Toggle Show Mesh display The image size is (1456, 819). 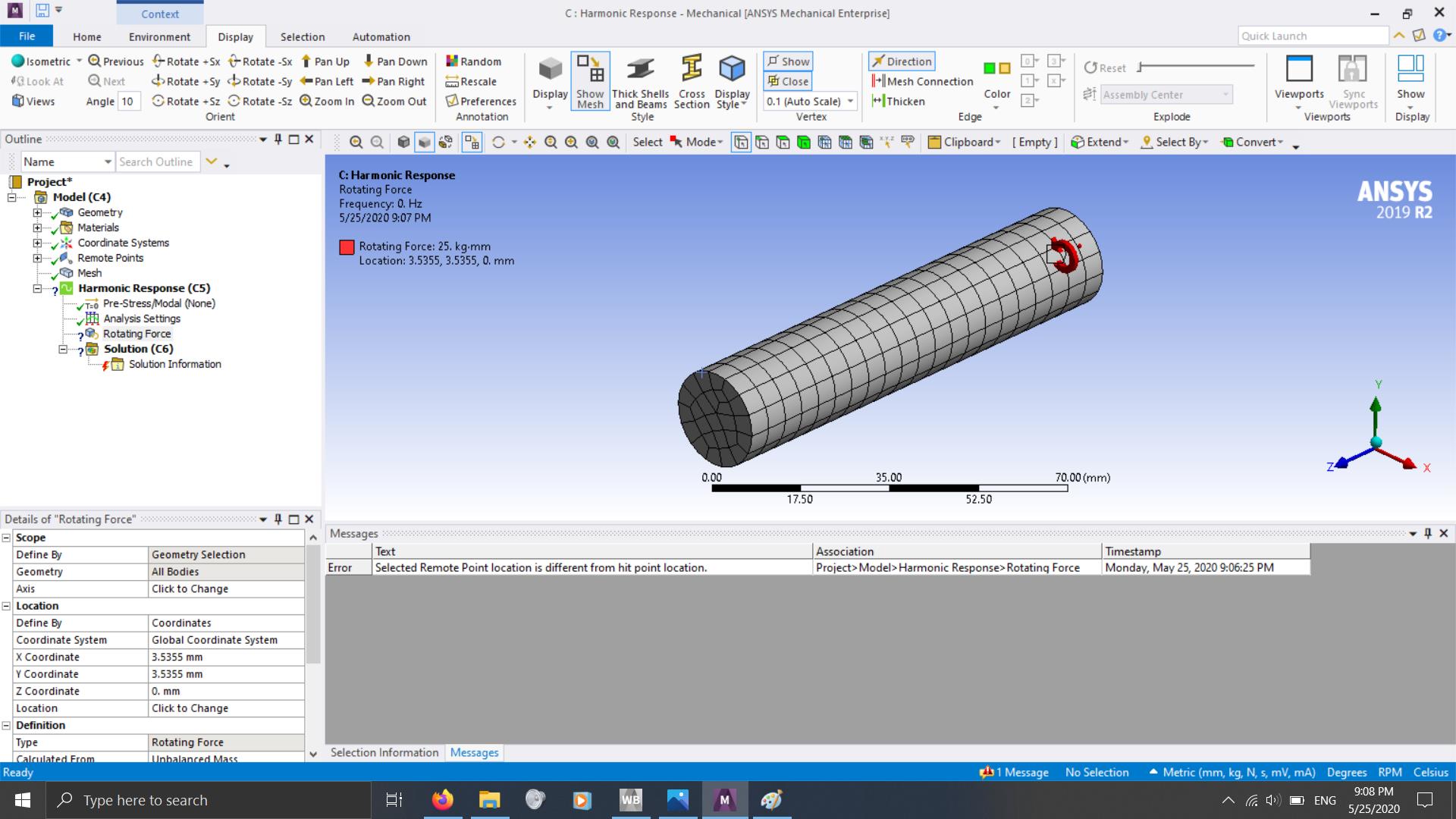(x=590, y=82)
